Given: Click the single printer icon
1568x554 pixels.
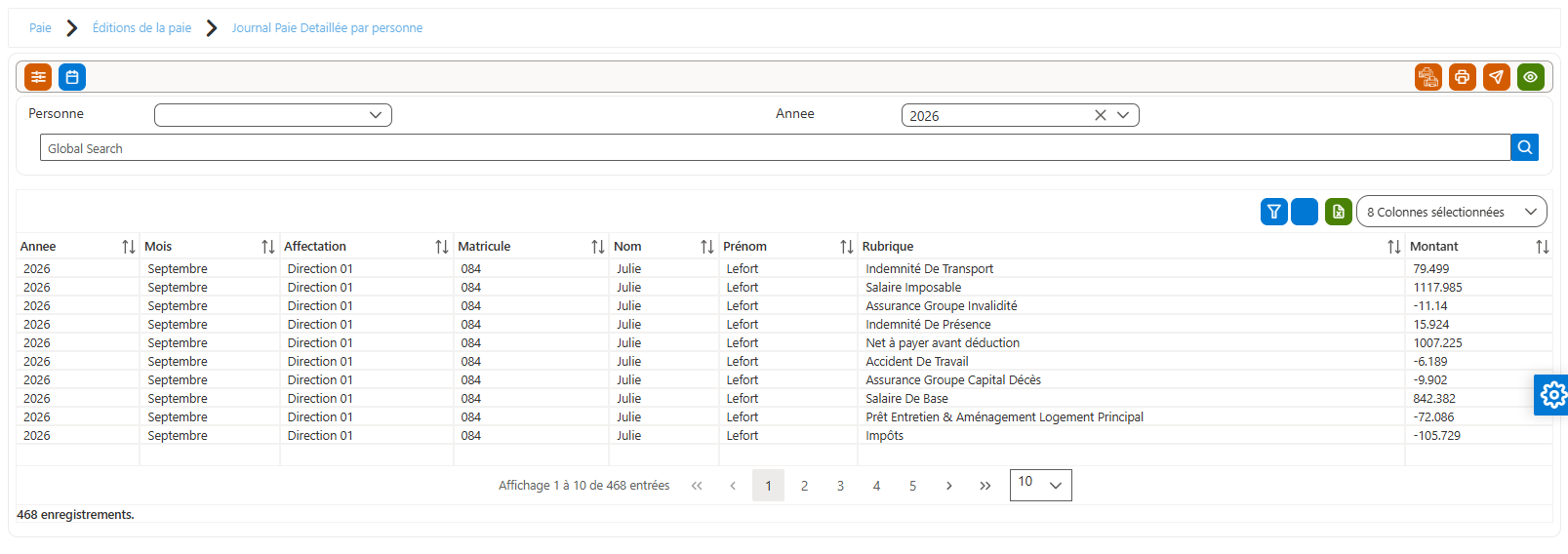Looking at the screenshot, I should tap(1463, 77).
